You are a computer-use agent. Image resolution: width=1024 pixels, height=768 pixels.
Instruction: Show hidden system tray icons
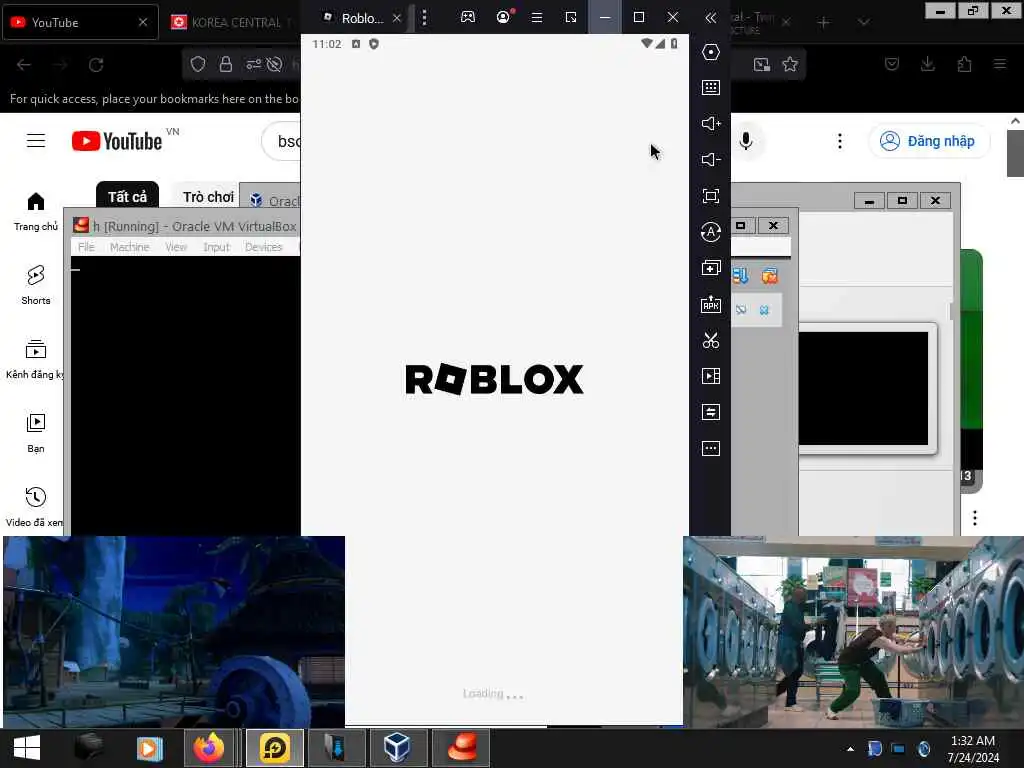pos(850,748)
